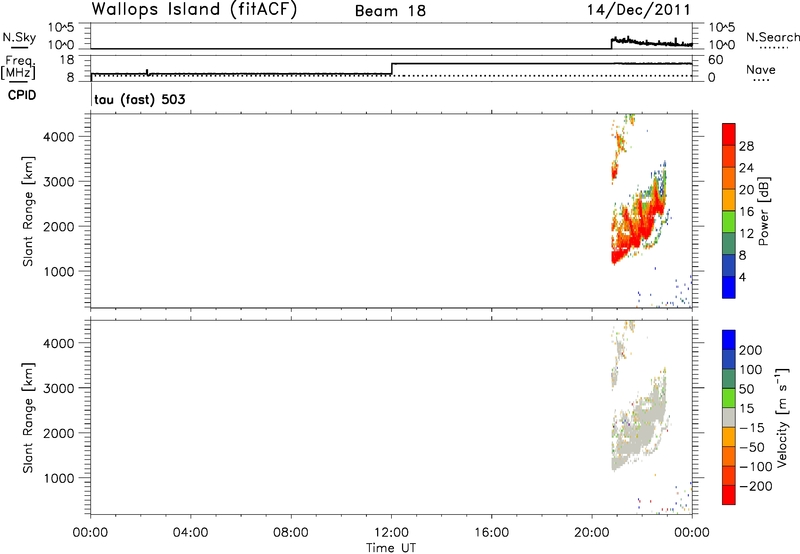Click '4000' on the power panel range axis
Viewport: 800px width, 554px height.
59,137
